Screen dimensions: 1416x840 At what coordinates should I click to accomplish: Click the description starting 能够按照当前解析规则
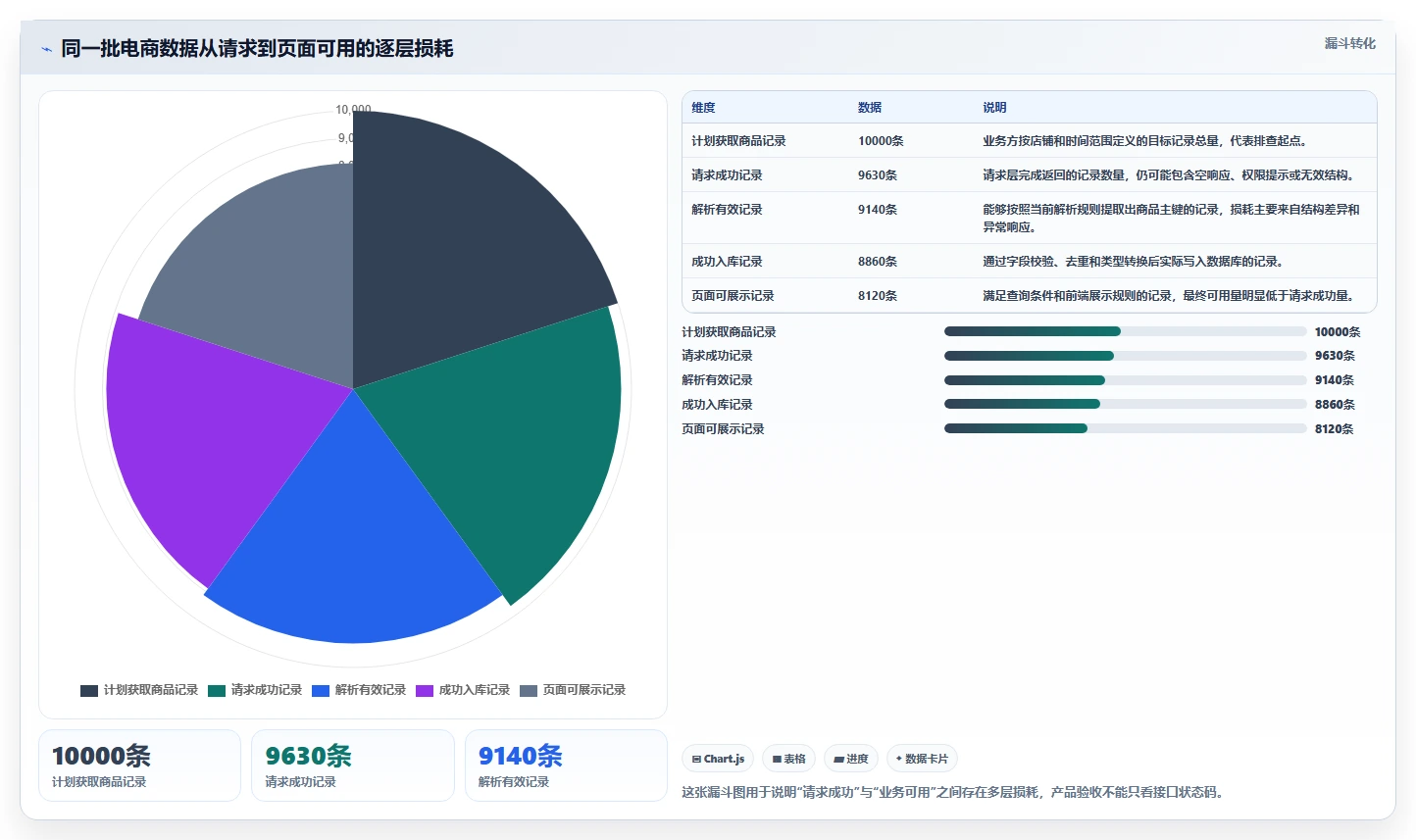[x=1171, y=219]
